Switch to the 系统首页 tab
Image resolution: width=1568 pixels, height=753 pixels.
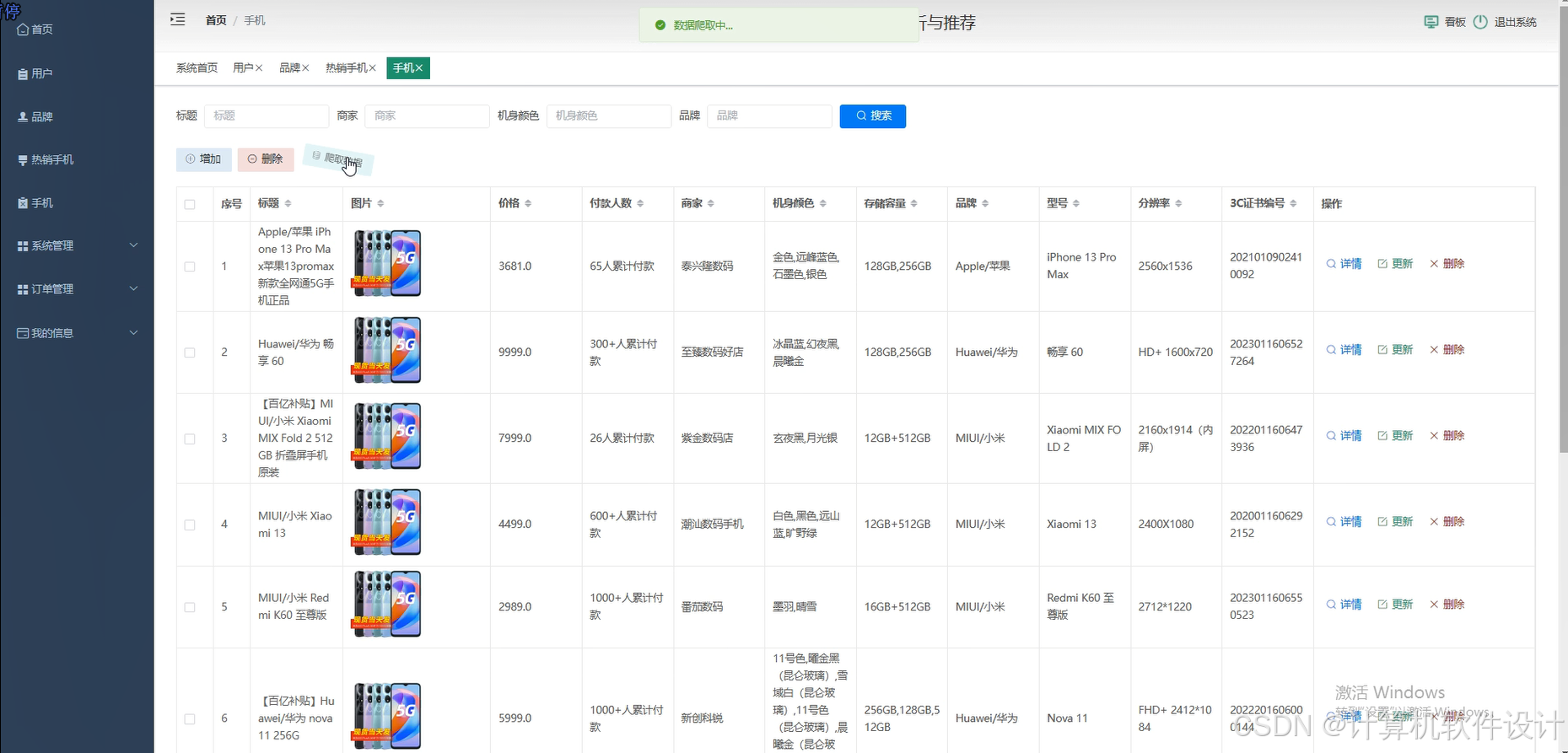(x=197, y=68)
